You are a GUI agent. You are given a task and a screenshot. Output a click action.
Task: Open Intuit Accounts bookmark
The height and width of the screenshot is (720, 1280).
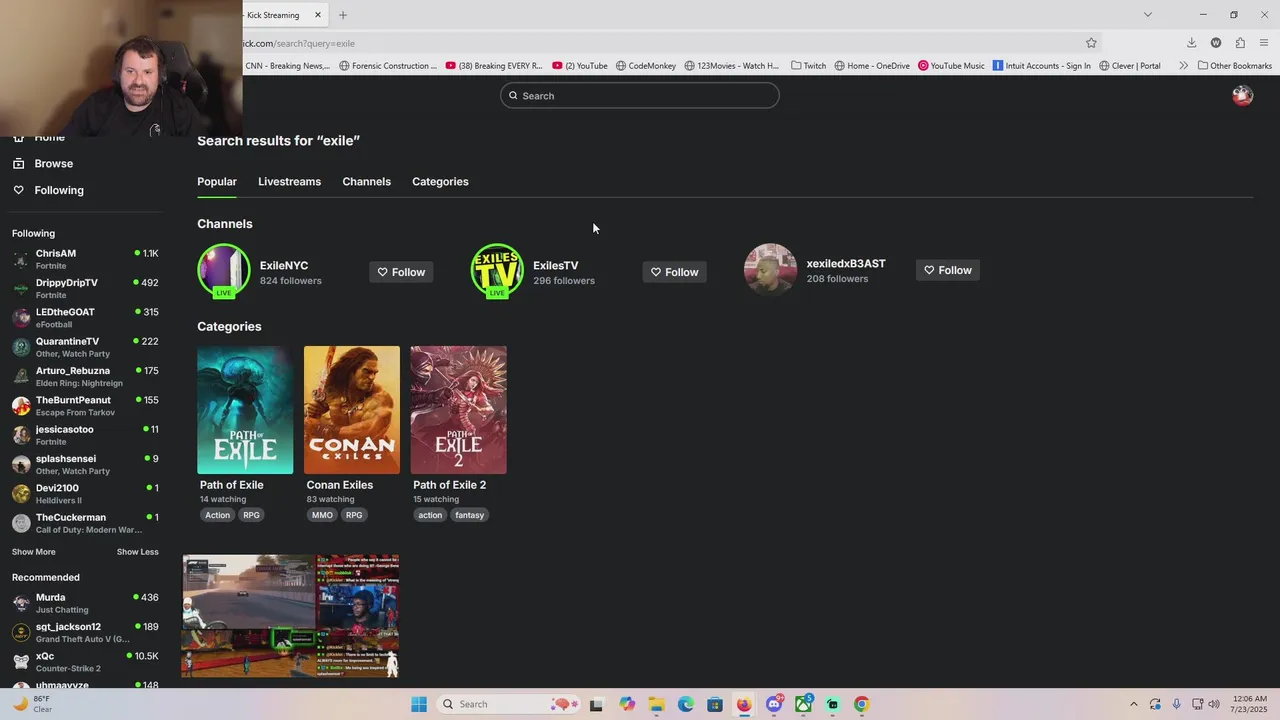1041,66
